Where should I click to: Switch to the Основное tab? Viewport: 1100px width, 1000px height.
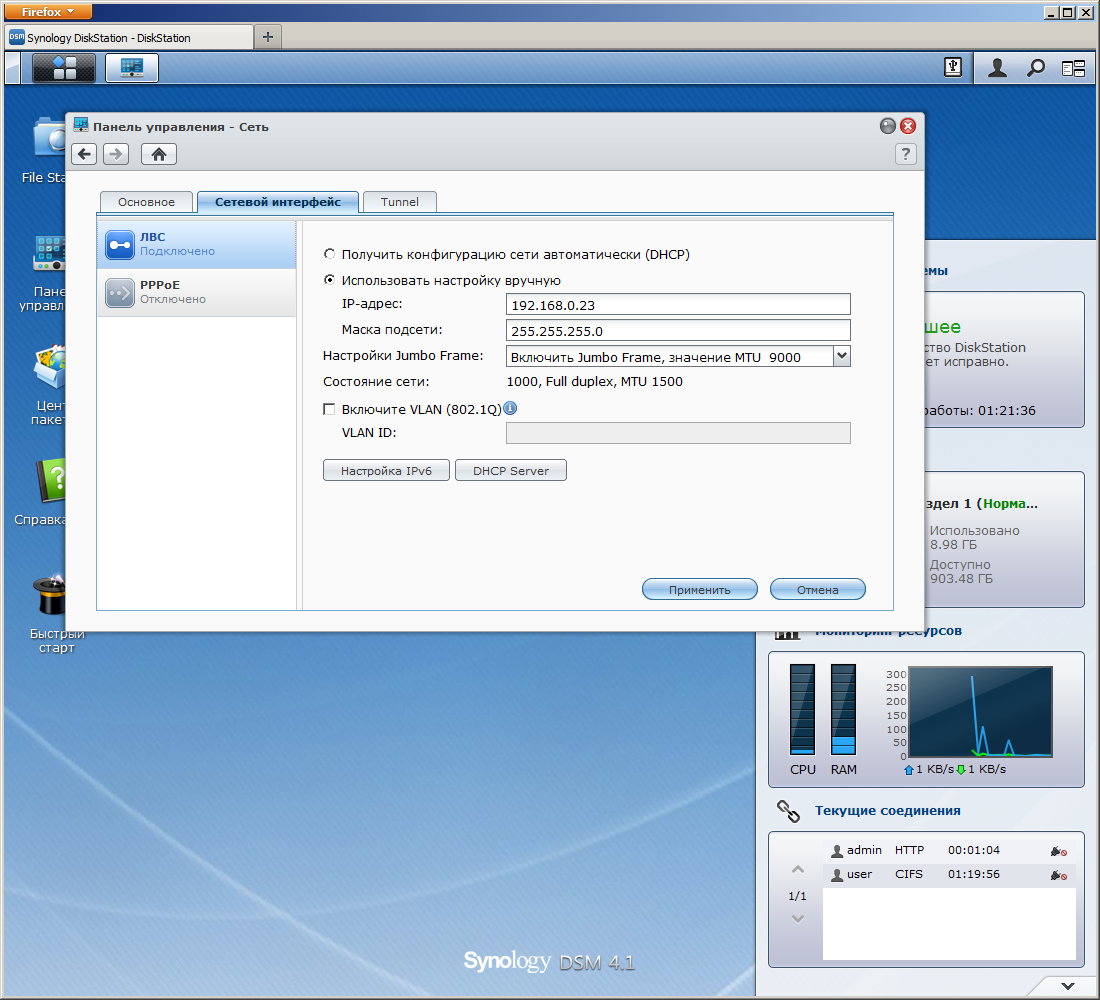click(x=146, y=202)
